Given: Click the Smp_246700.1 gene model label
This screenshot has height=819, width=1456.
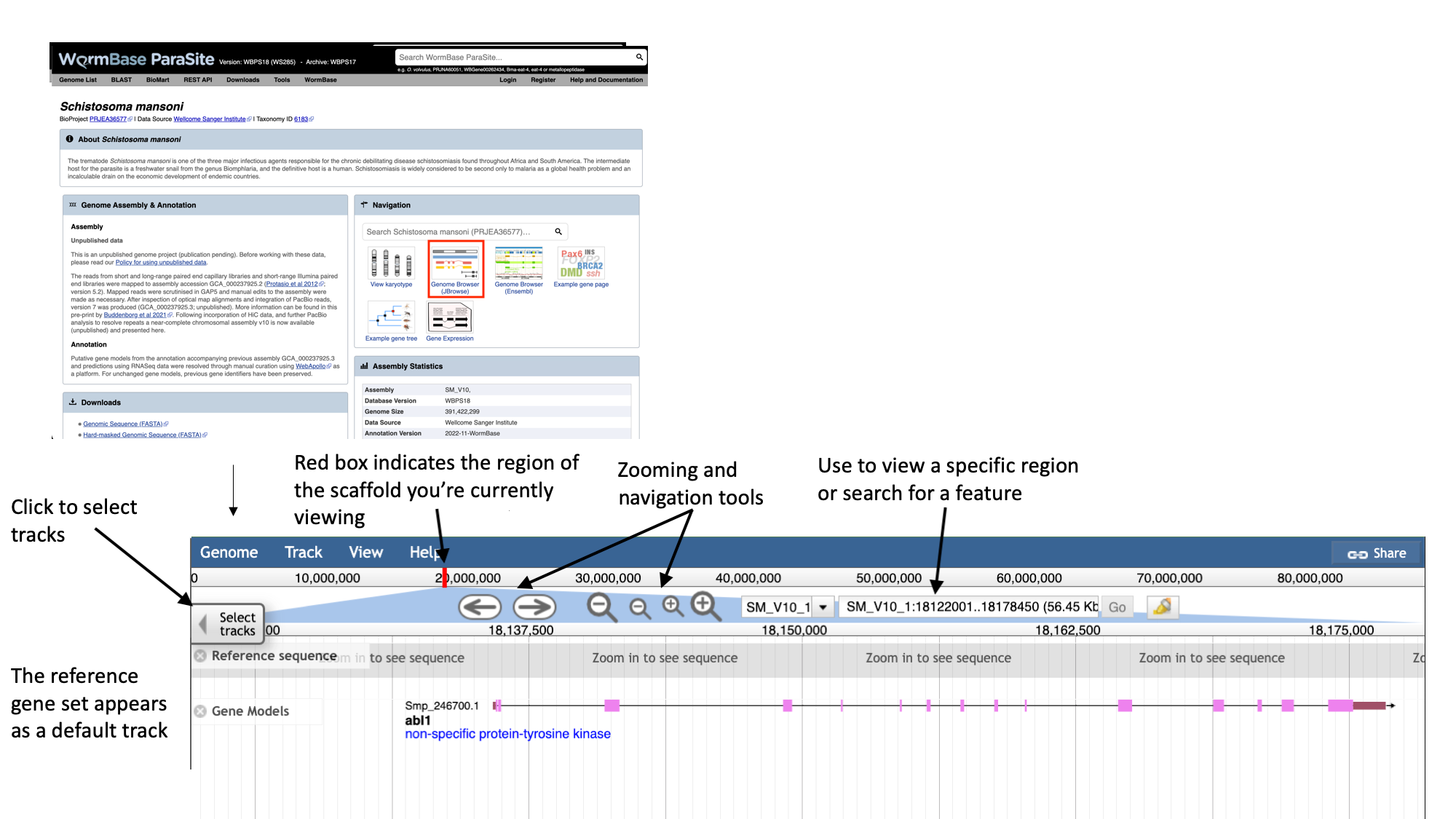Looking at the screenshot, I should [442, 705].
